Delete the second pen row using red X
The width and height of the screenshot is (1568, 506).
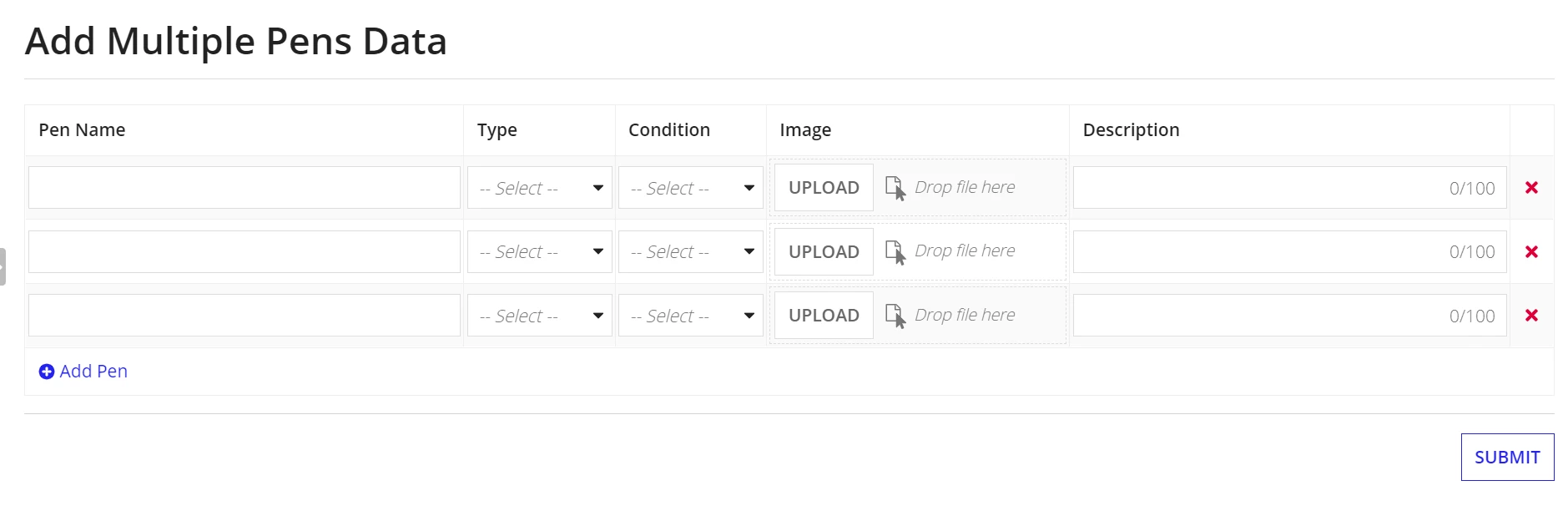1531,251
